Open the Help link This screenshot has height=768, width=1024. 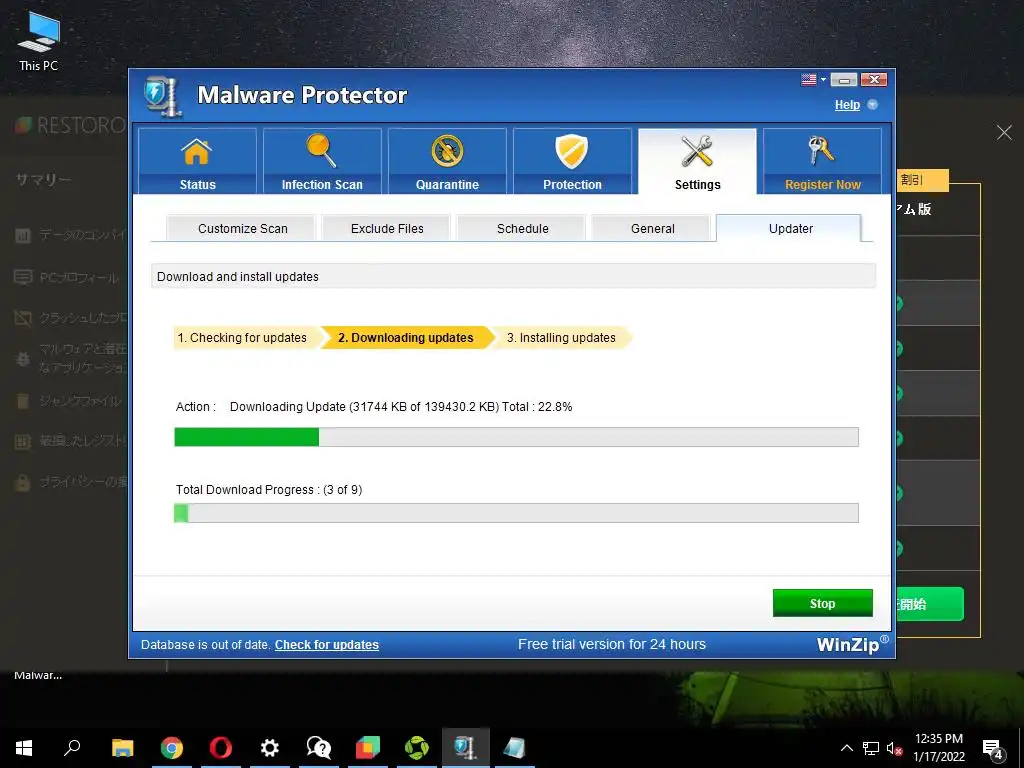tap(847, 104)
